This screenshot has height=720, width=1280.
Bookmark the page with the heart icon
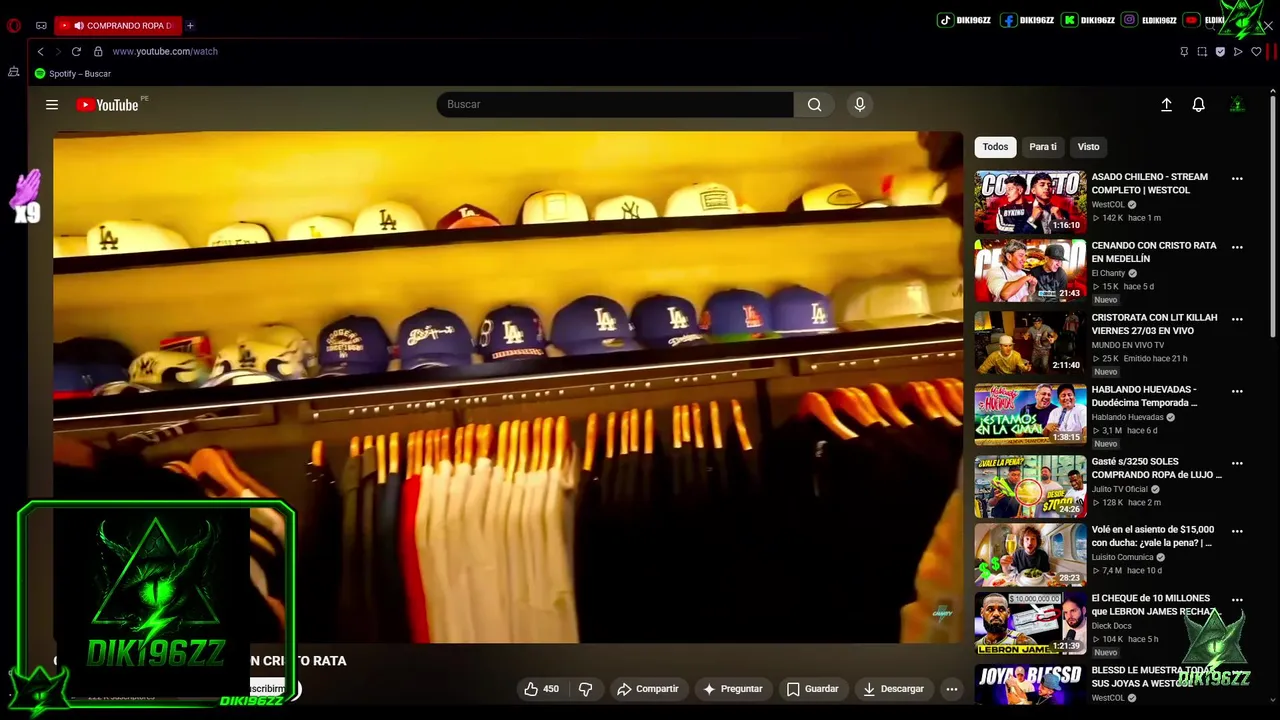click(1256, 51)
